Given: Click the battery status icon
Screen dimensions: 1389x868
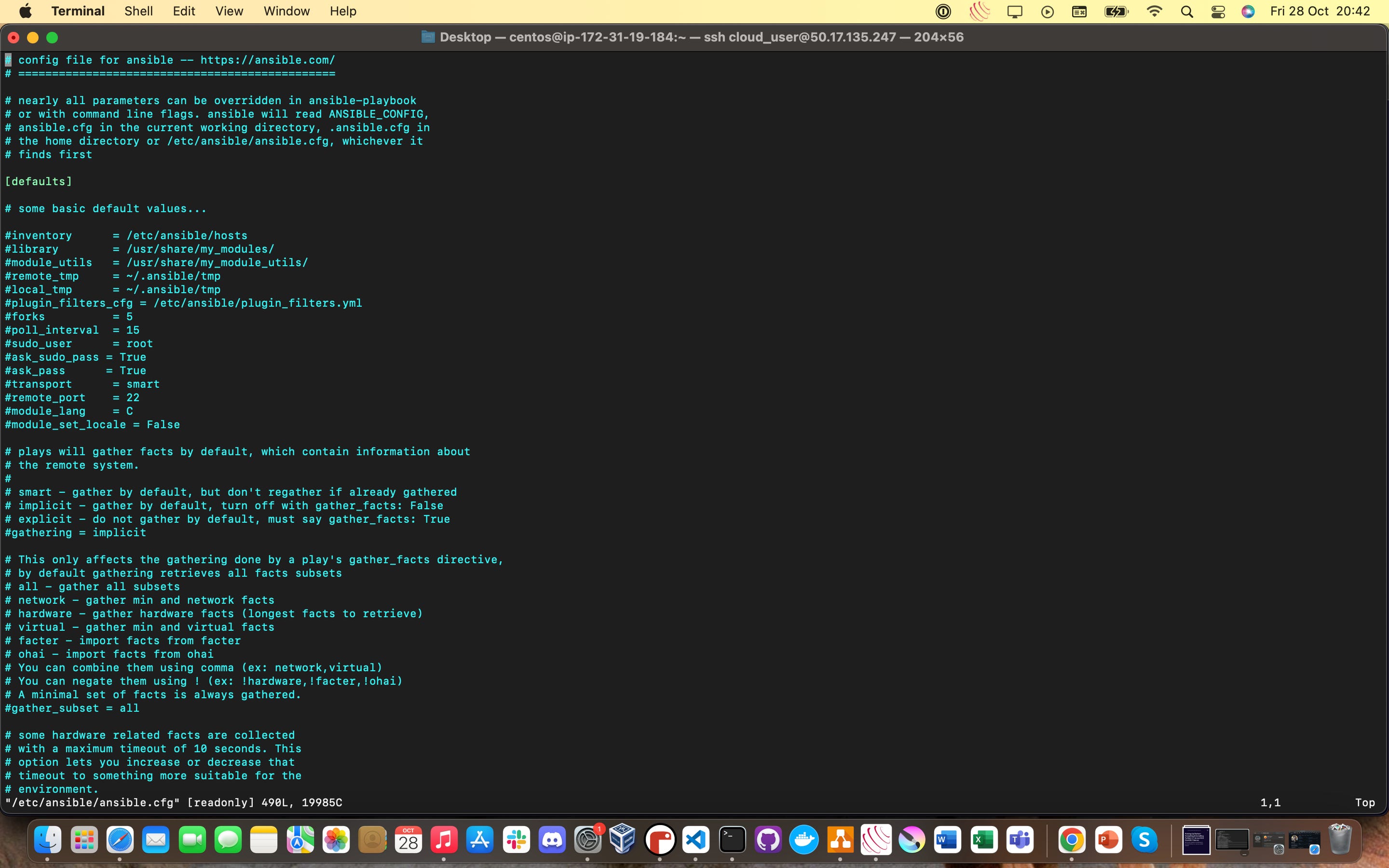Looking at the screenshot, I should click(x=1117, y=12).
